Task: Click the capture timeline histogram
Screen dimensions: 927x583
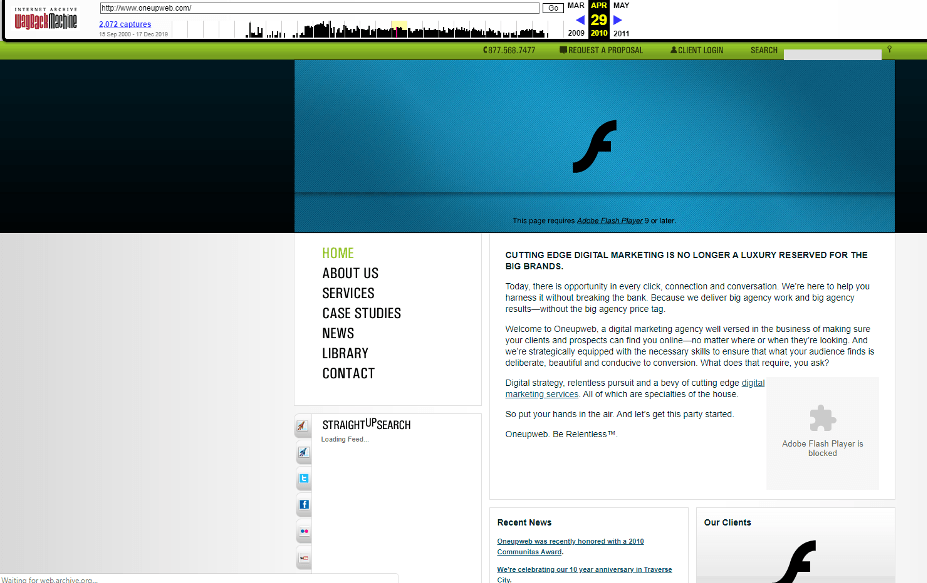Action: pyautogui.click(x=368, y=29)
